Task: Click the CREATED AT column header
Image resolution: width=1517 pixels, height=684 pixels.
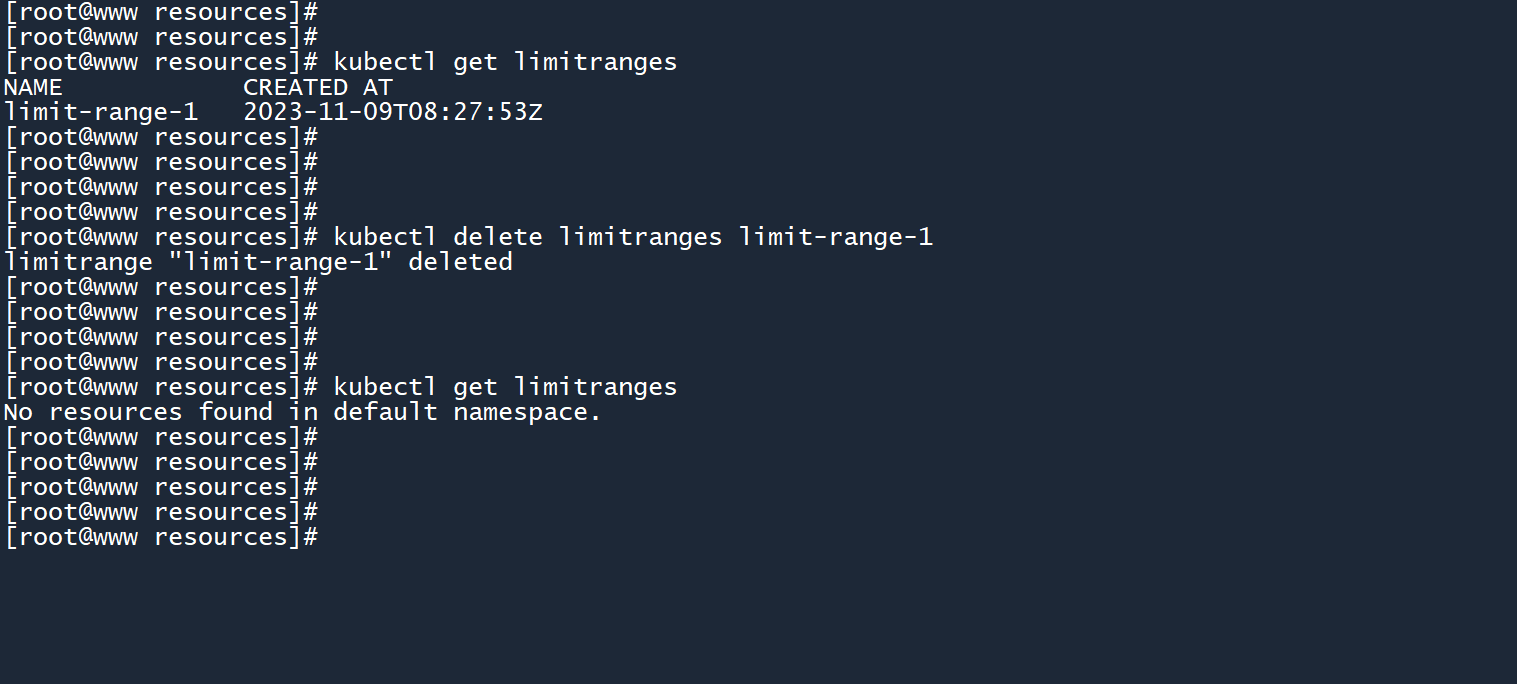Action: coord(318,87)
